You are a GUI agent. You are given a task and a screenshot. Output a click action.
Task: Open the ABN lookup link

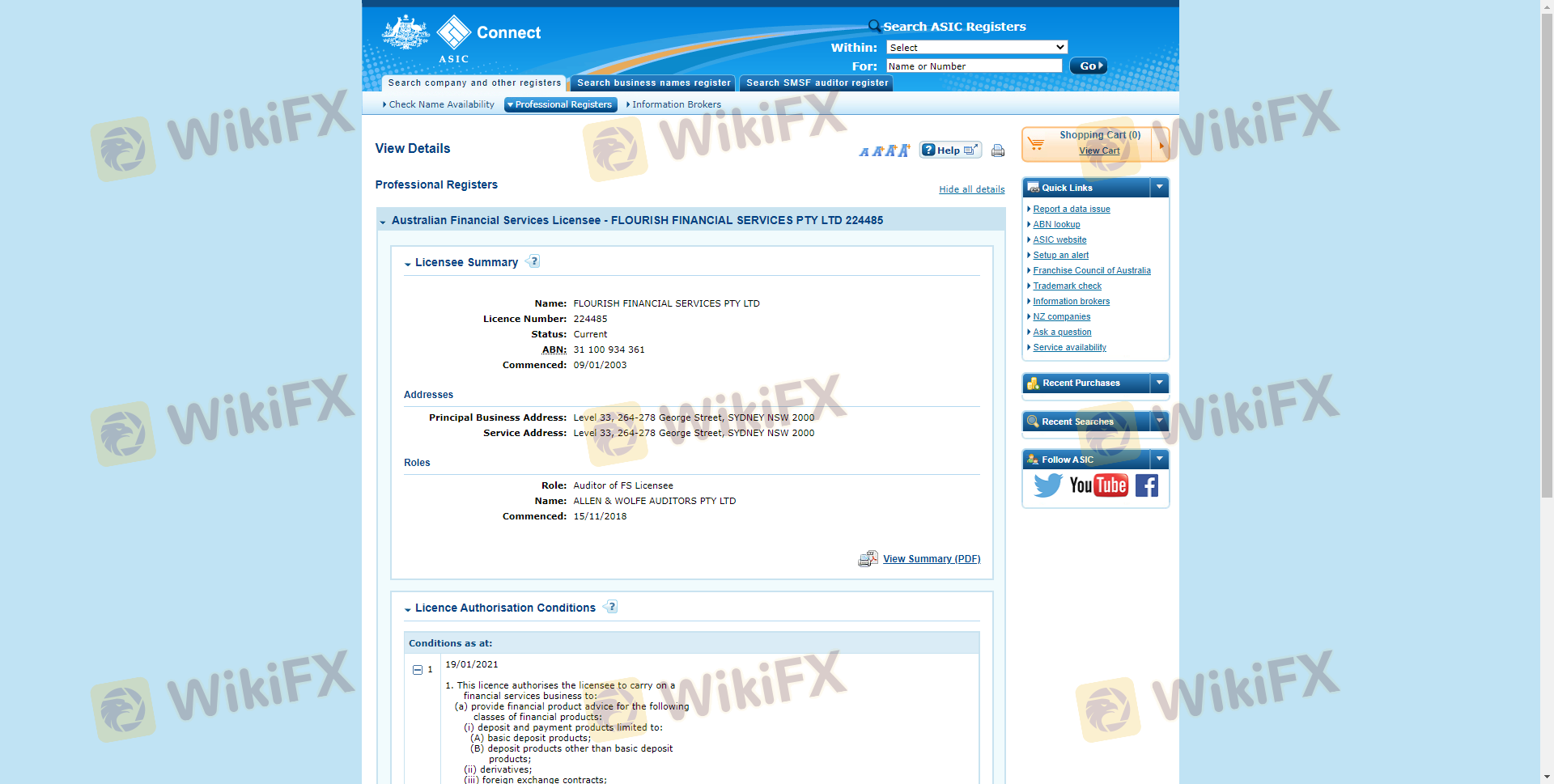click(x=1056, y=224)
